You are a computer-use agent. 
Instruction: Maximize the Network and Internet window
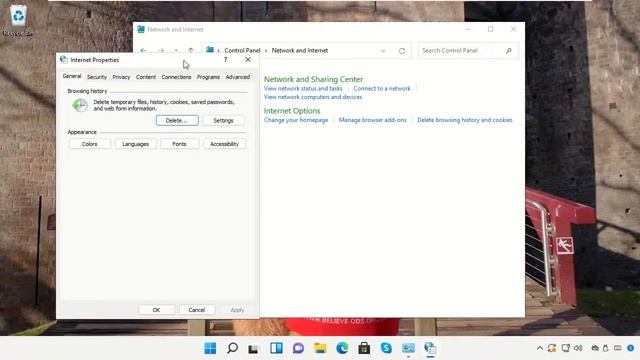(x=491, y=29)
